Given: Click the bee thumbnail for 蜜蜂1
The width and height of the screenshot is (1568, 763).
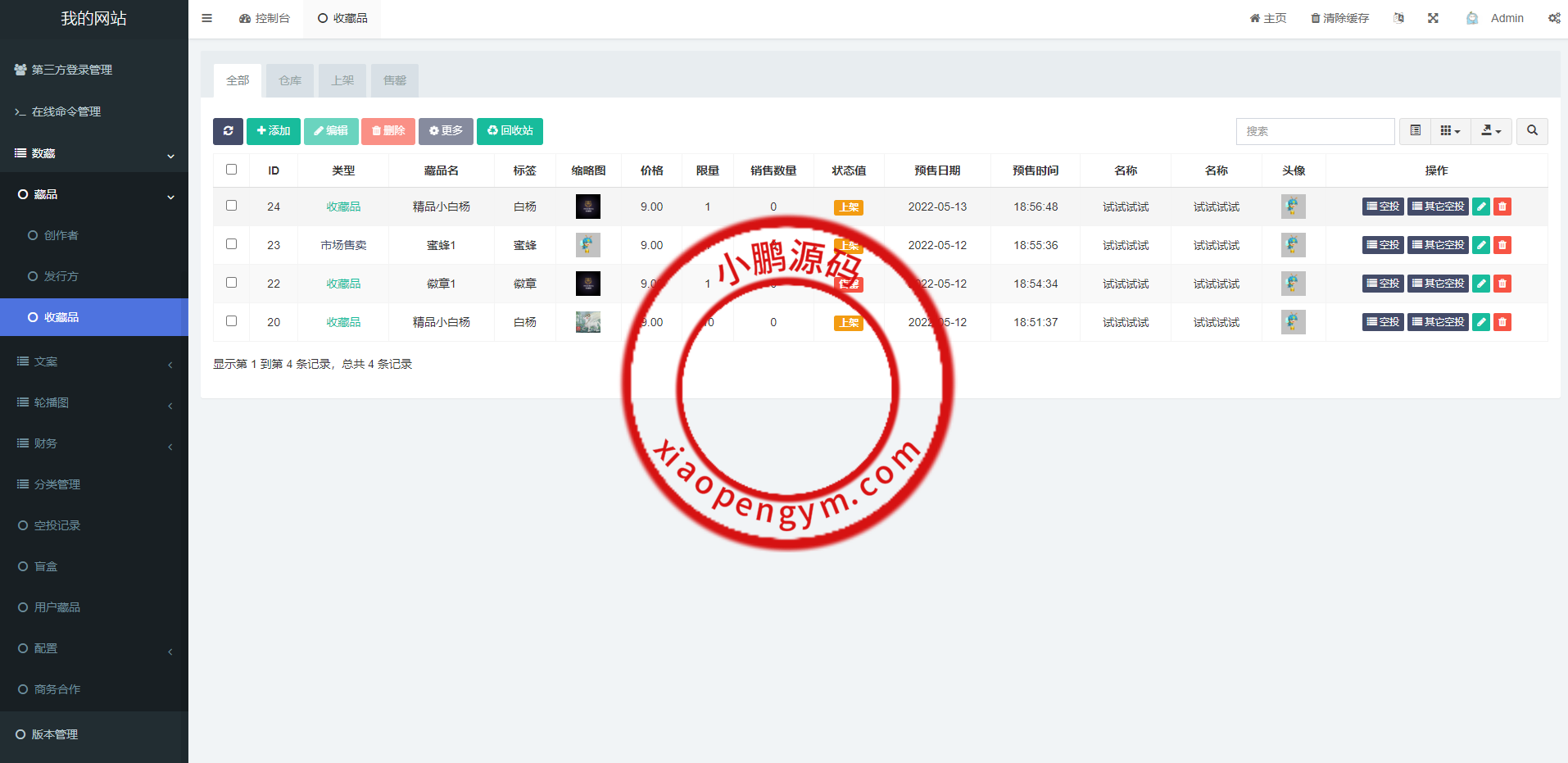Looking at the screenshot, I should point(587,244).
